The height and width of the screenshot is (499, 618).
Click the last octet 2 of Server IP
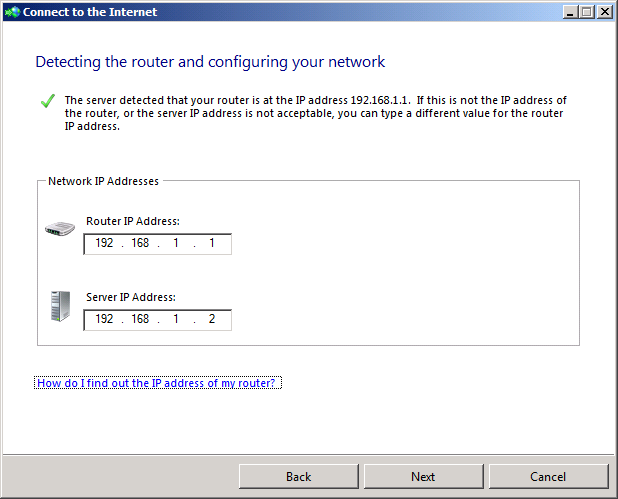(212, 320)
